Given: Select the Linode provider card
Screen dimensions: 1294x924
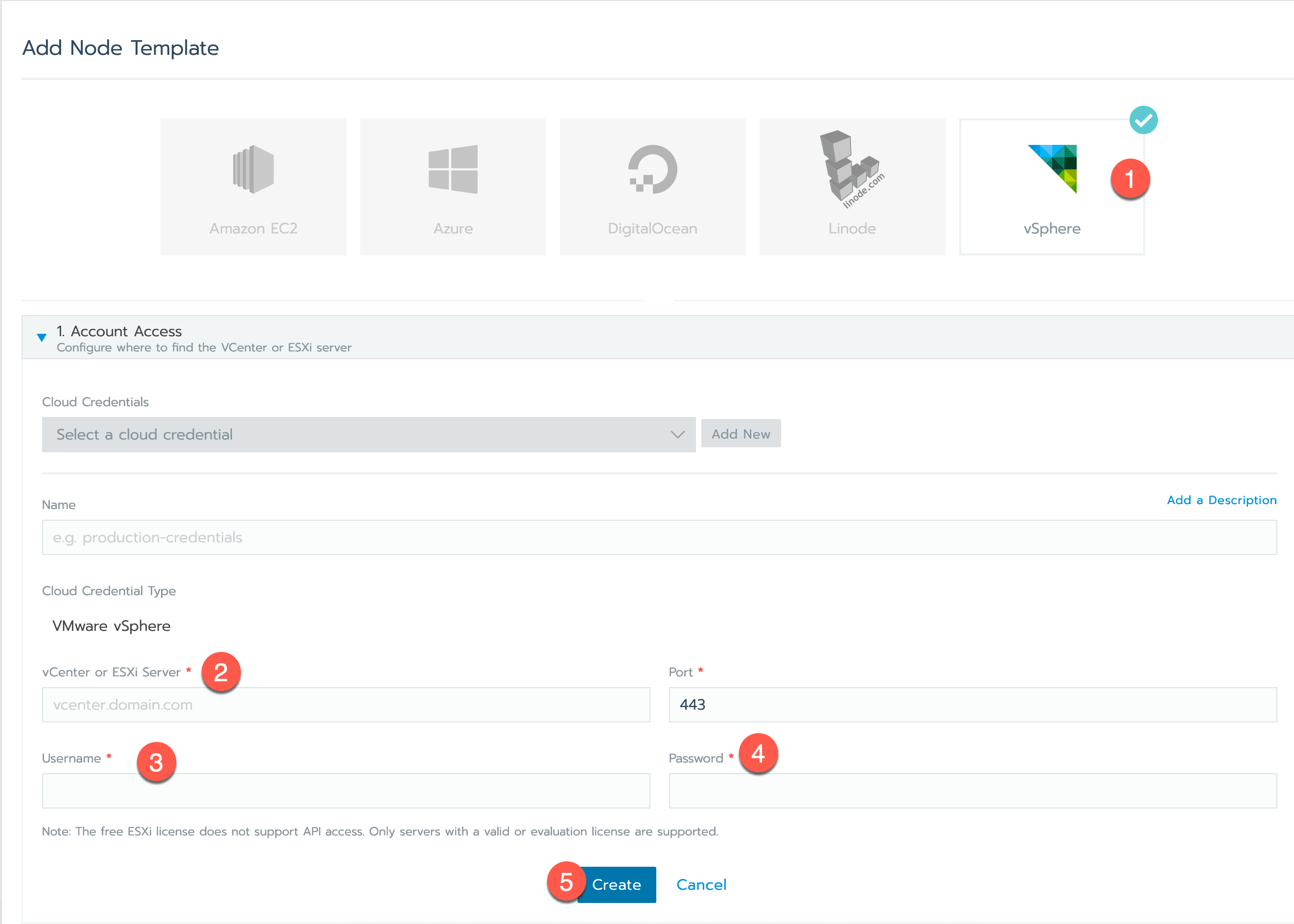Looking at the screenshot, I should [x=853, y=186].
